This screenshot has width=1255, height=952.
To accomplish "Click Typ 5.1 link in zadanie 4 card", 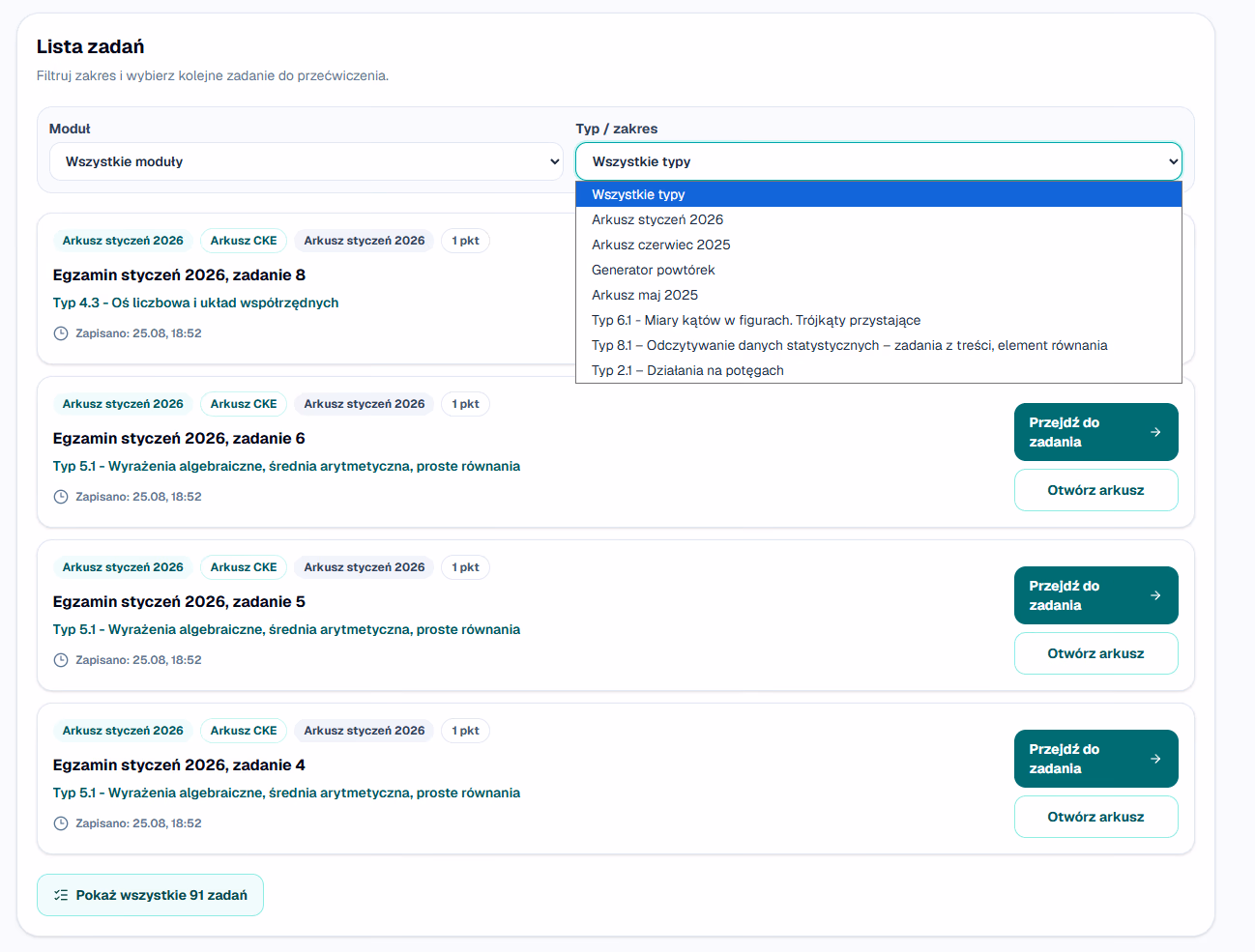I will [286, 793].
